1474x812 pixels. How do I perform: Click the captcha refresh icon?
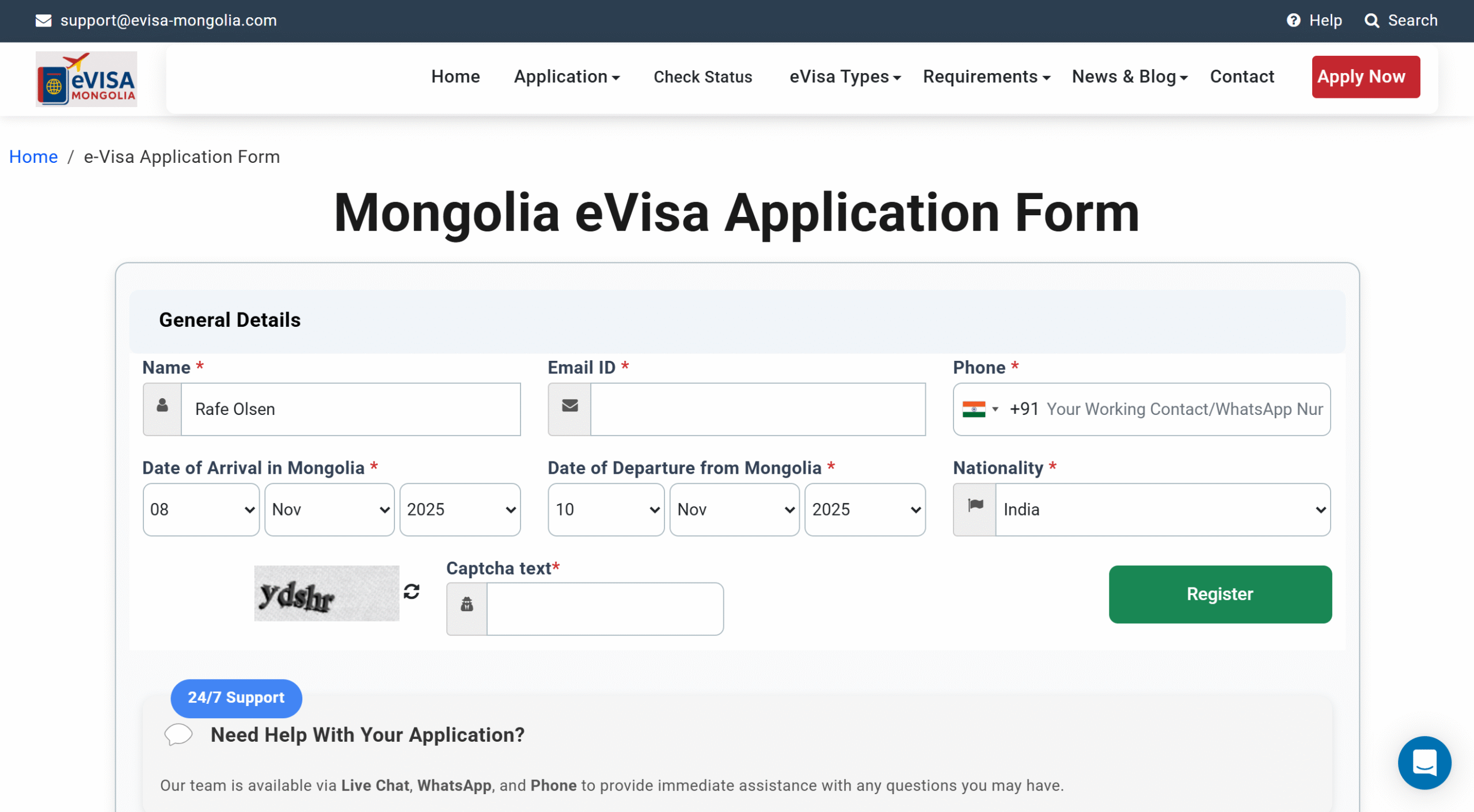tap(411, 592)
